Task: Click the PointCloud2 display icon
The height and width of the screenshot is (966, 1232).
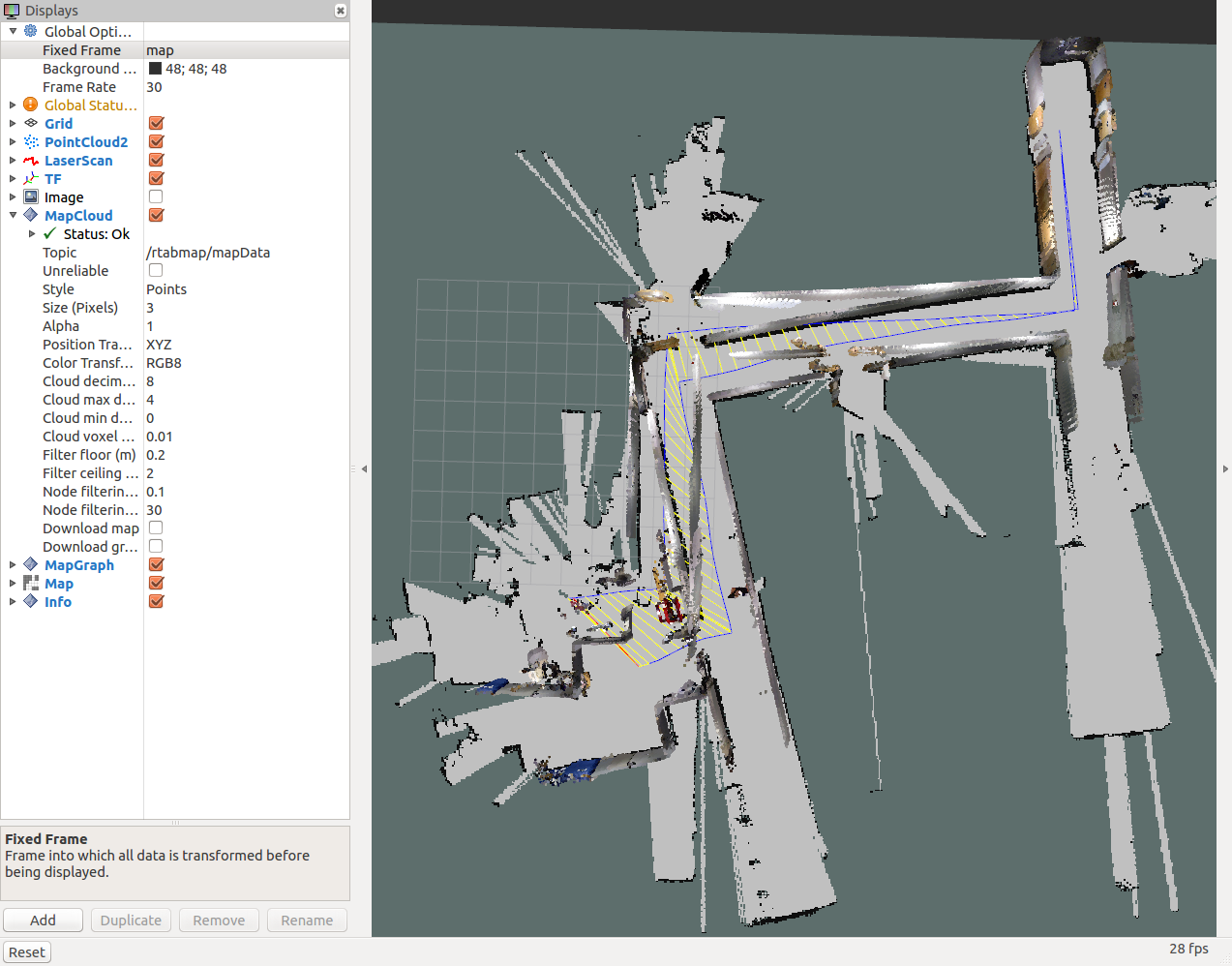Action: tap(31, 142)
